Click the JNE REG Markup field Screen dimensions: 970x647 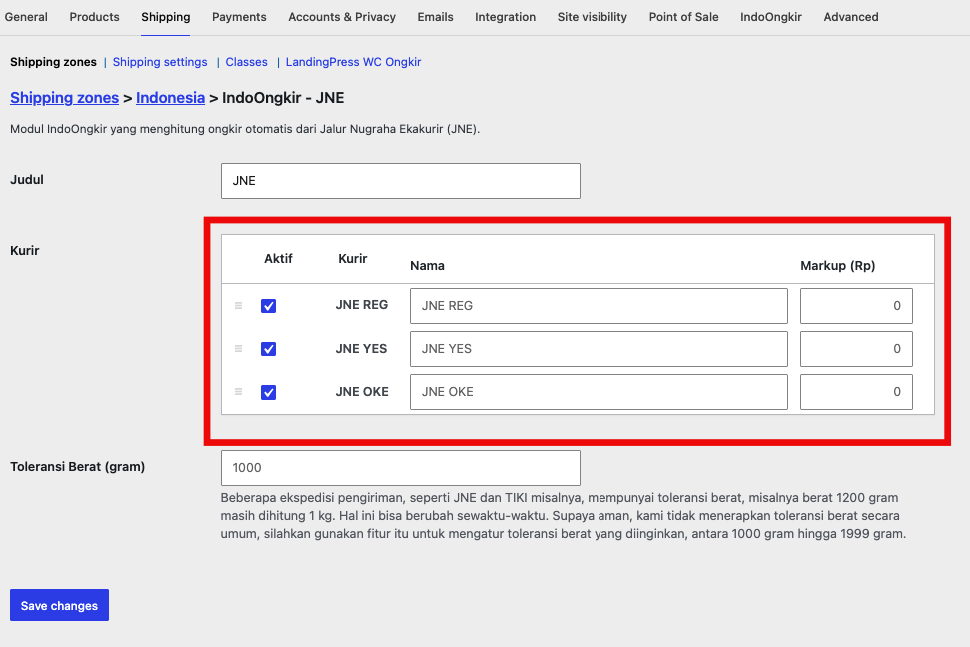[x=856, y=306]
